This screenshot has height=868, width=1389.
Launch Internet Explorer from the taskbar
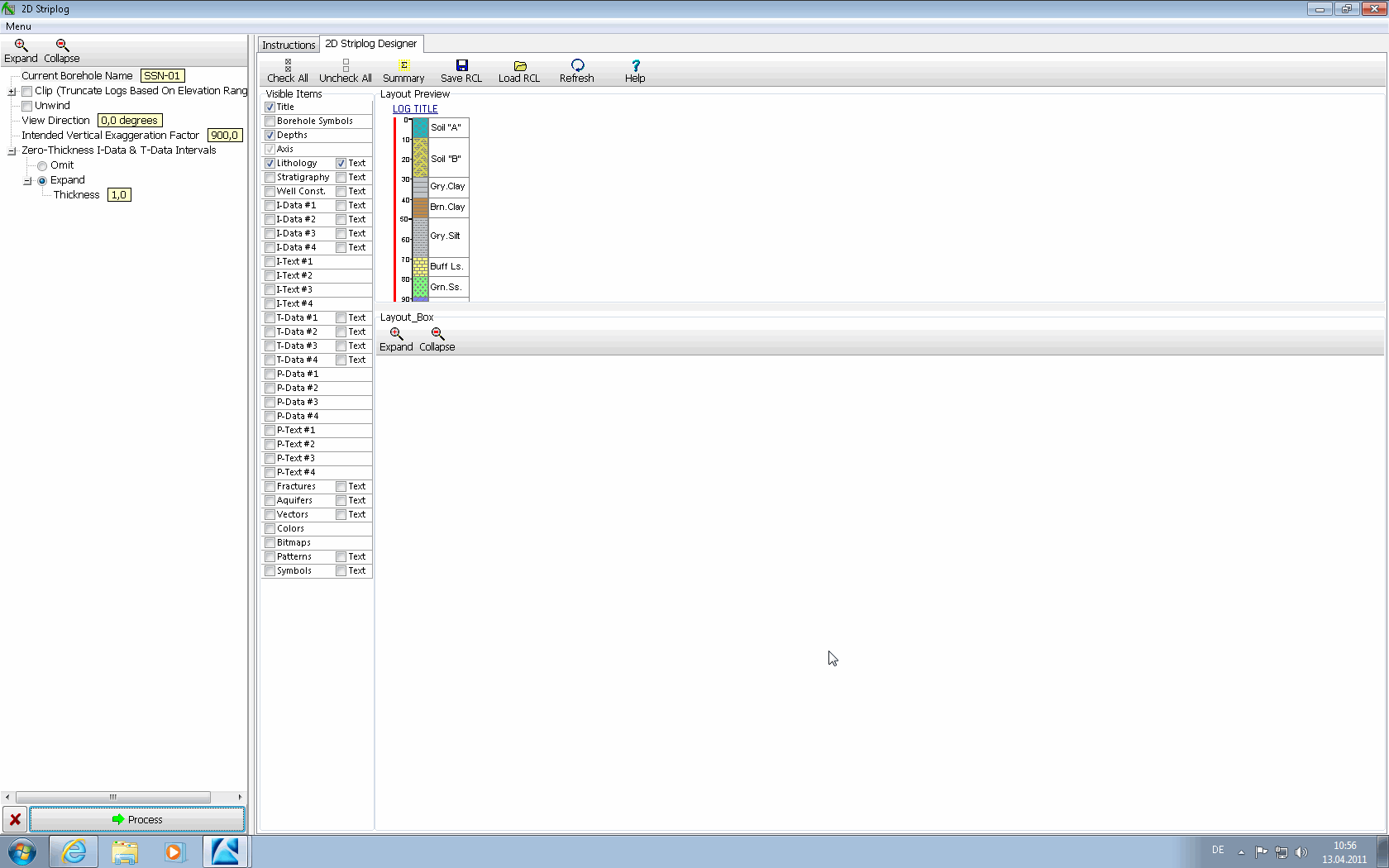tap(74, 851)
